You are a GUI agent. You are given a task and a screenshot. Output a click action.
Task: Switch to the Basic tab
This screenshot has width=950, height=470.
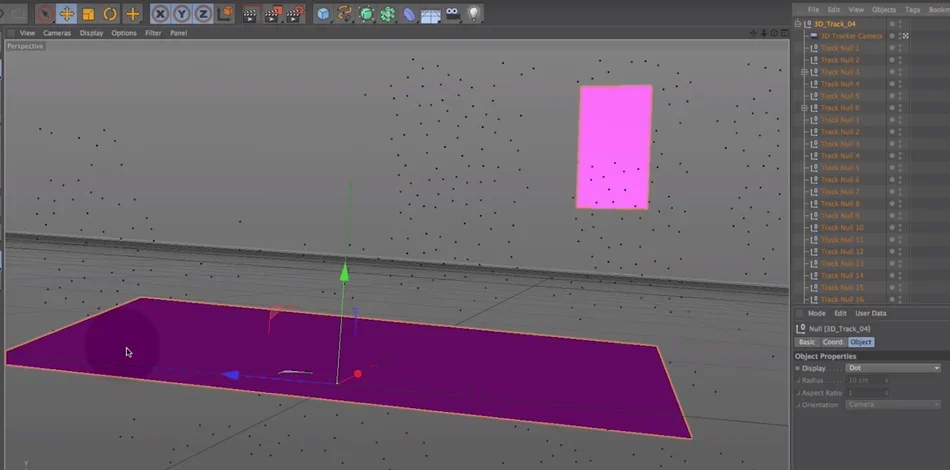(807, 342)
